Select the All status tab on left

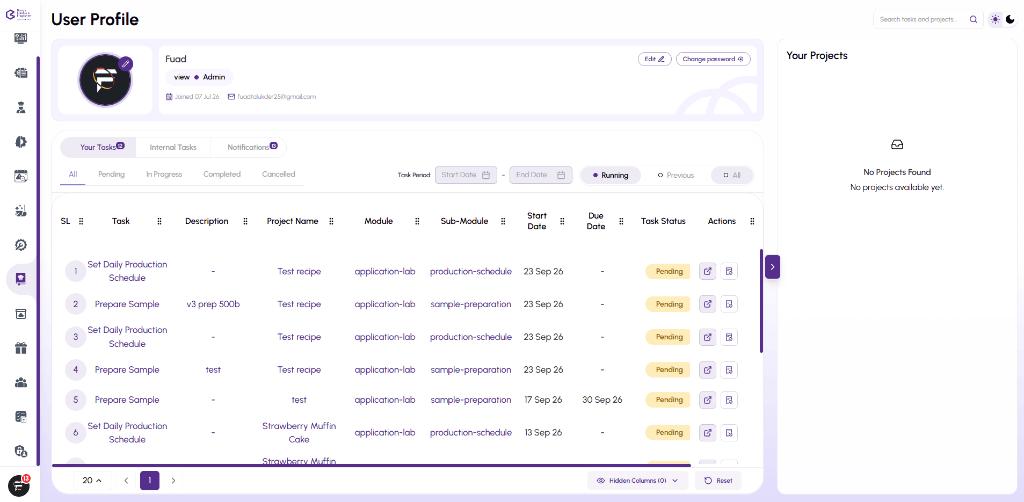tap(73, 174)
